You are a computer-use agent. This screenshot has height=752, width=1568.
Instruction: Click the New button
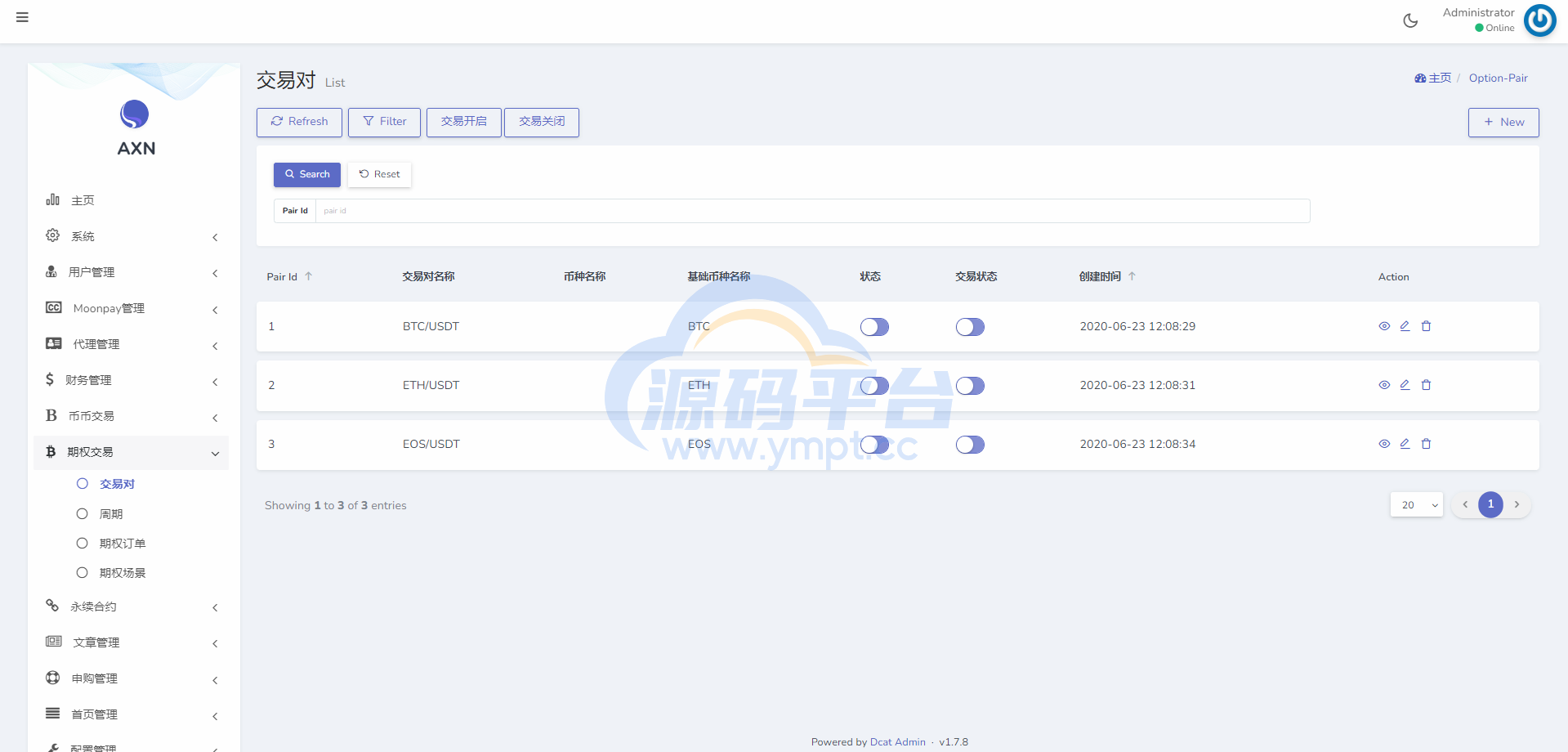(1503, 122)
